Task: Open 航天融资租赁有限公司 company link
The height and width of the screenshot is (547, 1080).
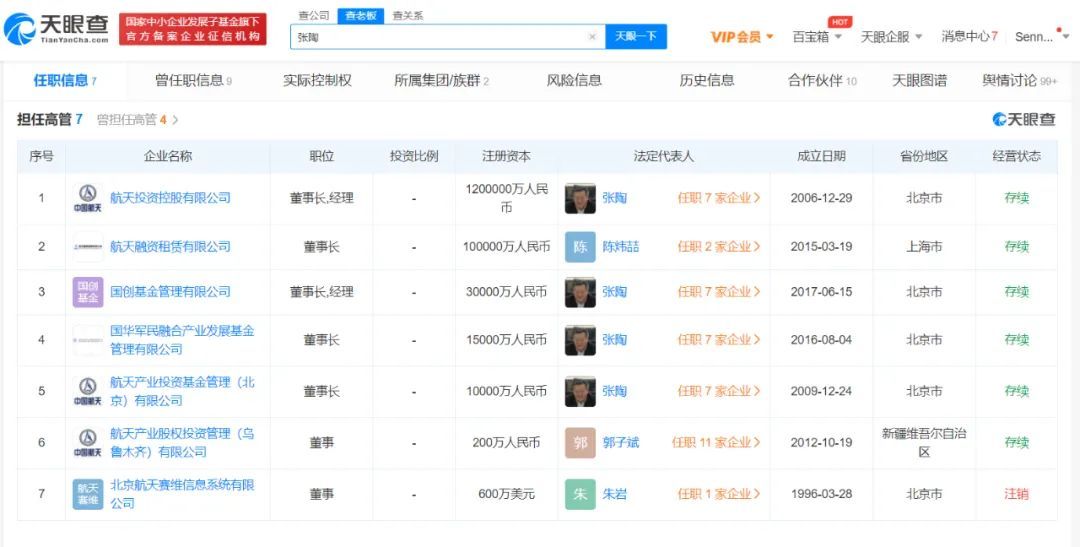Action: 170,247
